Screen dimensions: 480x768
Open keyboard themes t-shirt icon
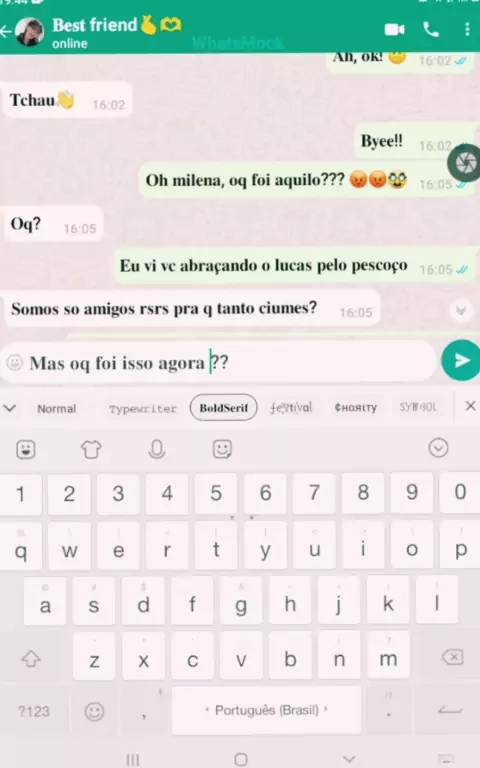[91, 449]
